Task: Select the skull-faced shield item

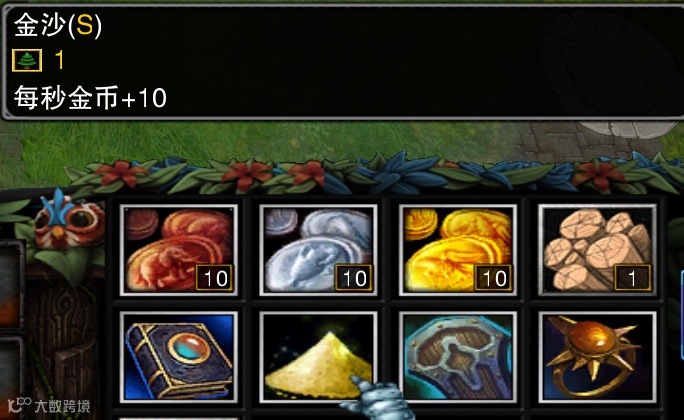Action: coord(458,357)
